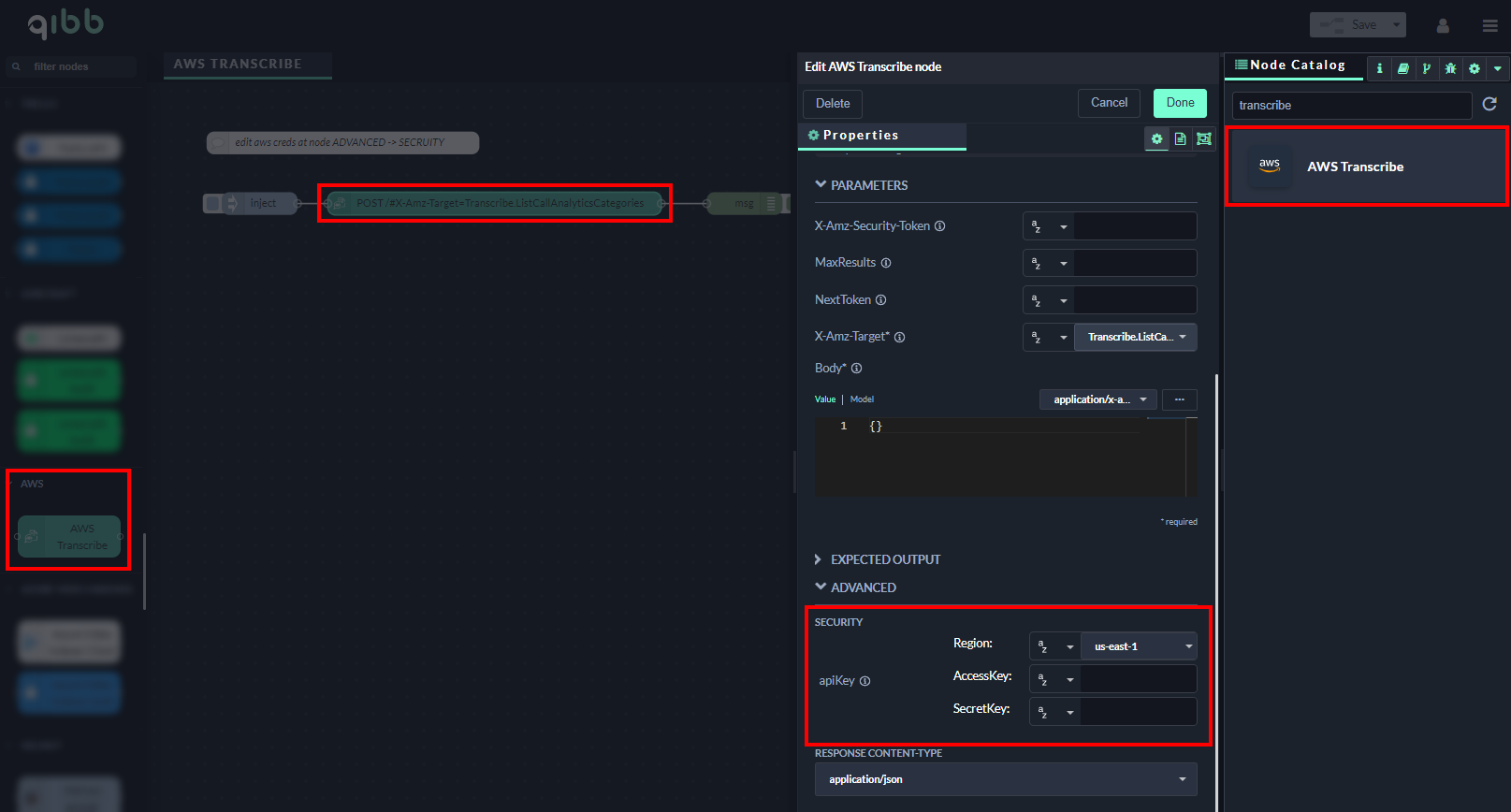Switch body editor to Value view
This screenshot has width=1511, height=812.
pos(824,399)
